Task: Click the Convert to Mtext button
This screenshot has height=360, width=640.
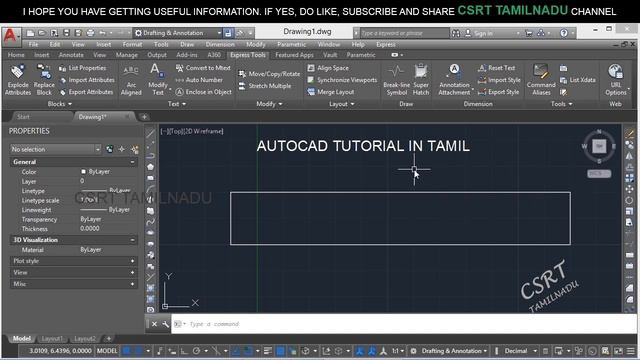Action: 203,68
